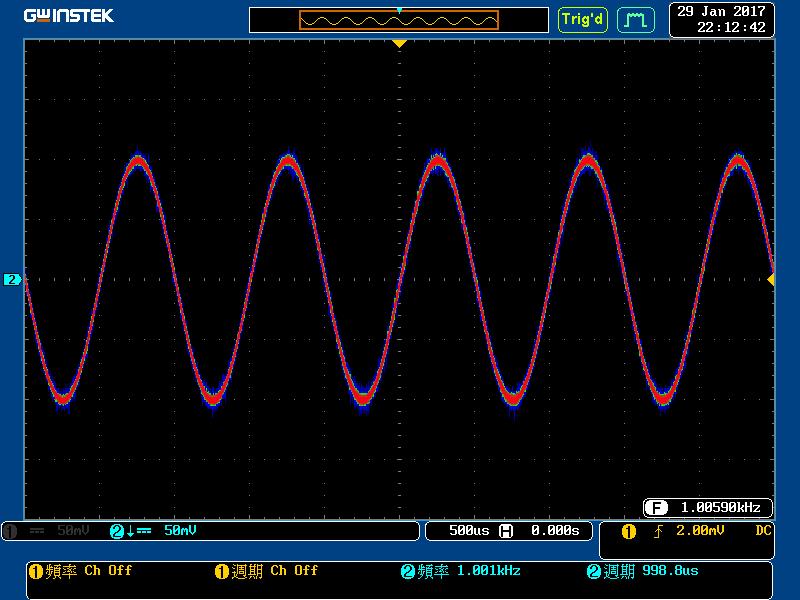Screen dimensions: 800x600
Task: Click the GW Instek logo
Action: [x=68, y=16]
